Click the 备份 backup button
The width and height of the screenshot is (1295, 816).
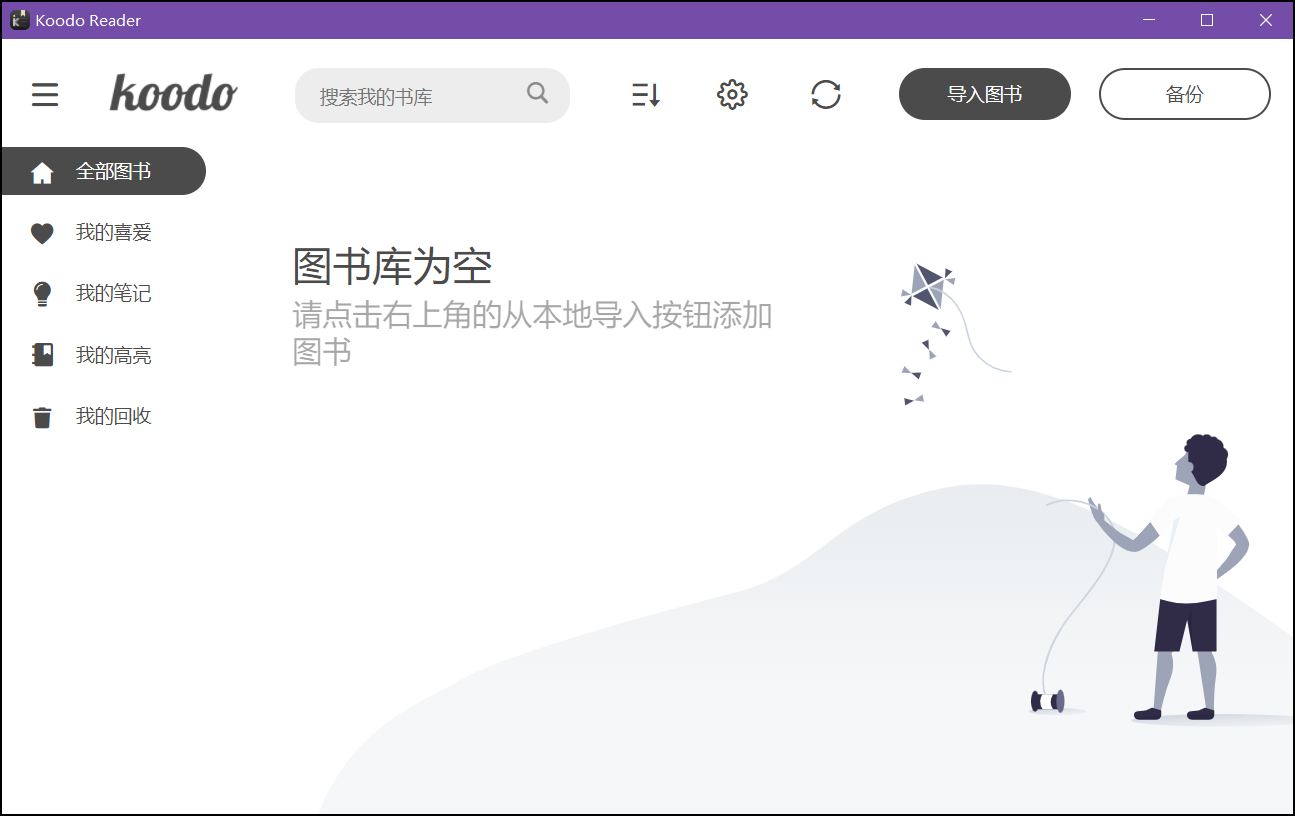[x=1185, y=94]
